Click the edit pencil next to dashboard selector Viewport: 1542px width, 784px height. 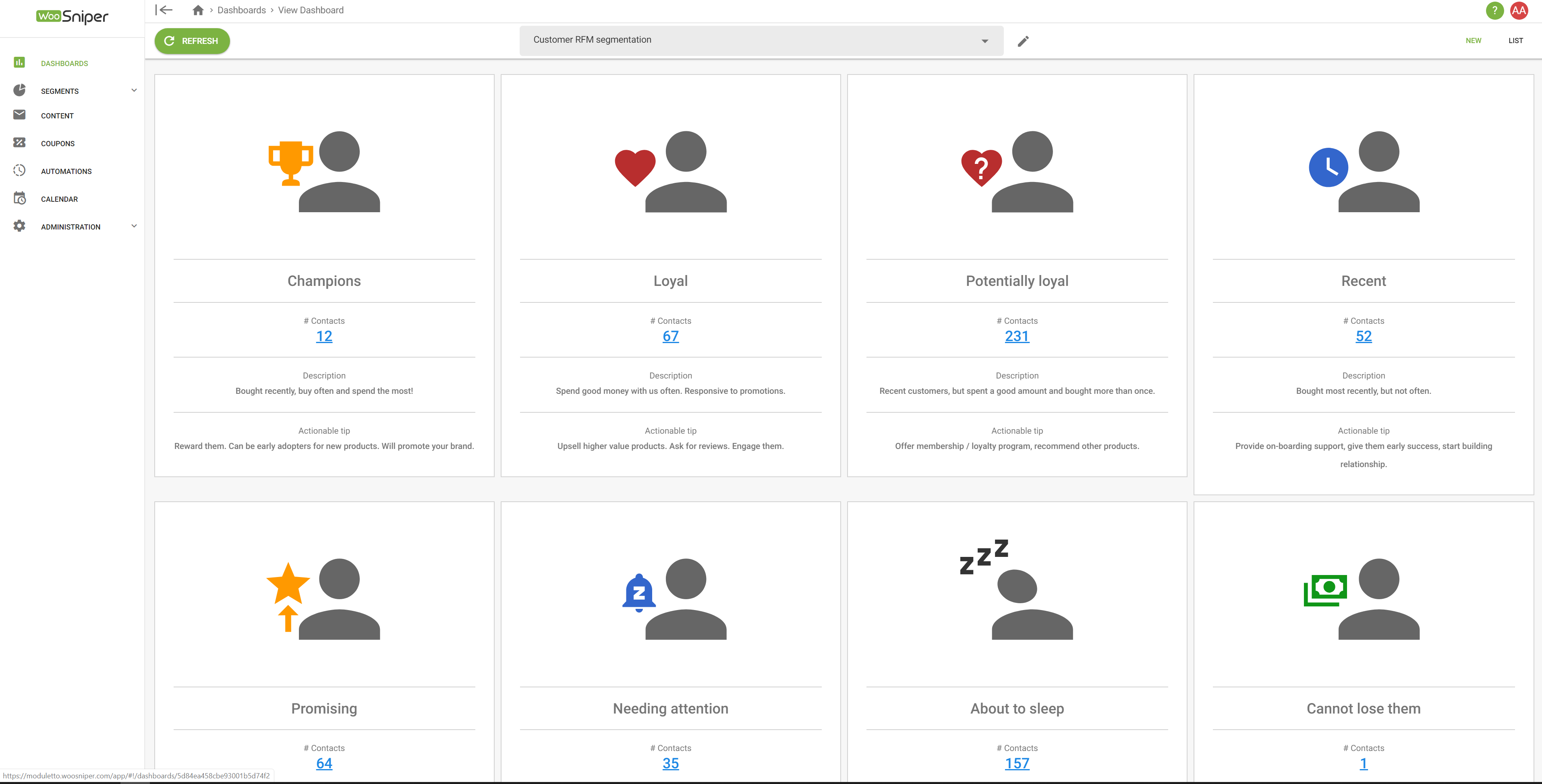coord(1023,41)
